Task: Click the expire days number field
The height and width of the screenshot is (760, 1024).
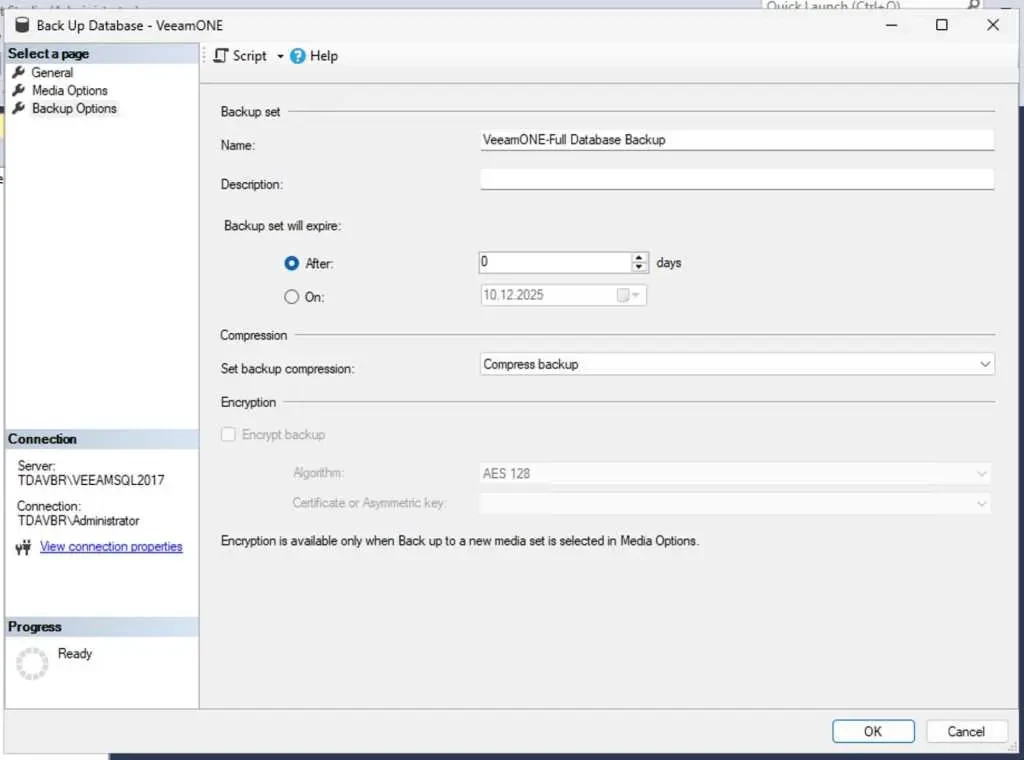Action: 555,262
